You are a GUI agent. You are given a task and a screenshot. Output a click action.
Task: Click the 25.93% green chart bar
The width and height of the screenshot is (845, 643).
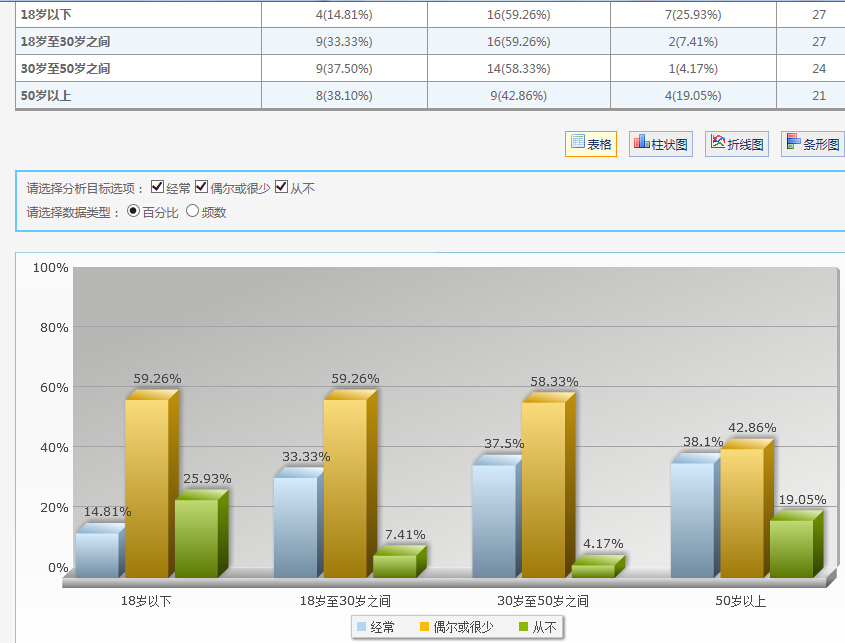pyautogui.click(x=196, y=538)
